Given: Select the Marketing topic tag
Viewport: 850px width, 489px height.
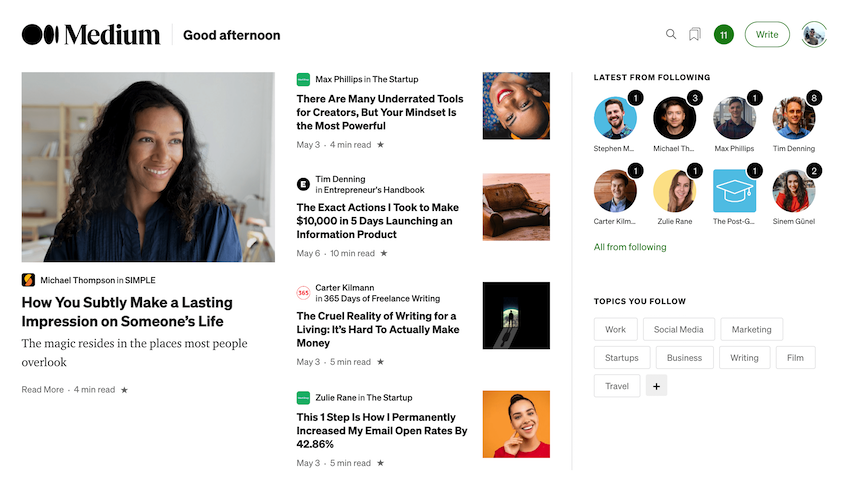Looking at the screenshot, I should [x=751, y=329].
